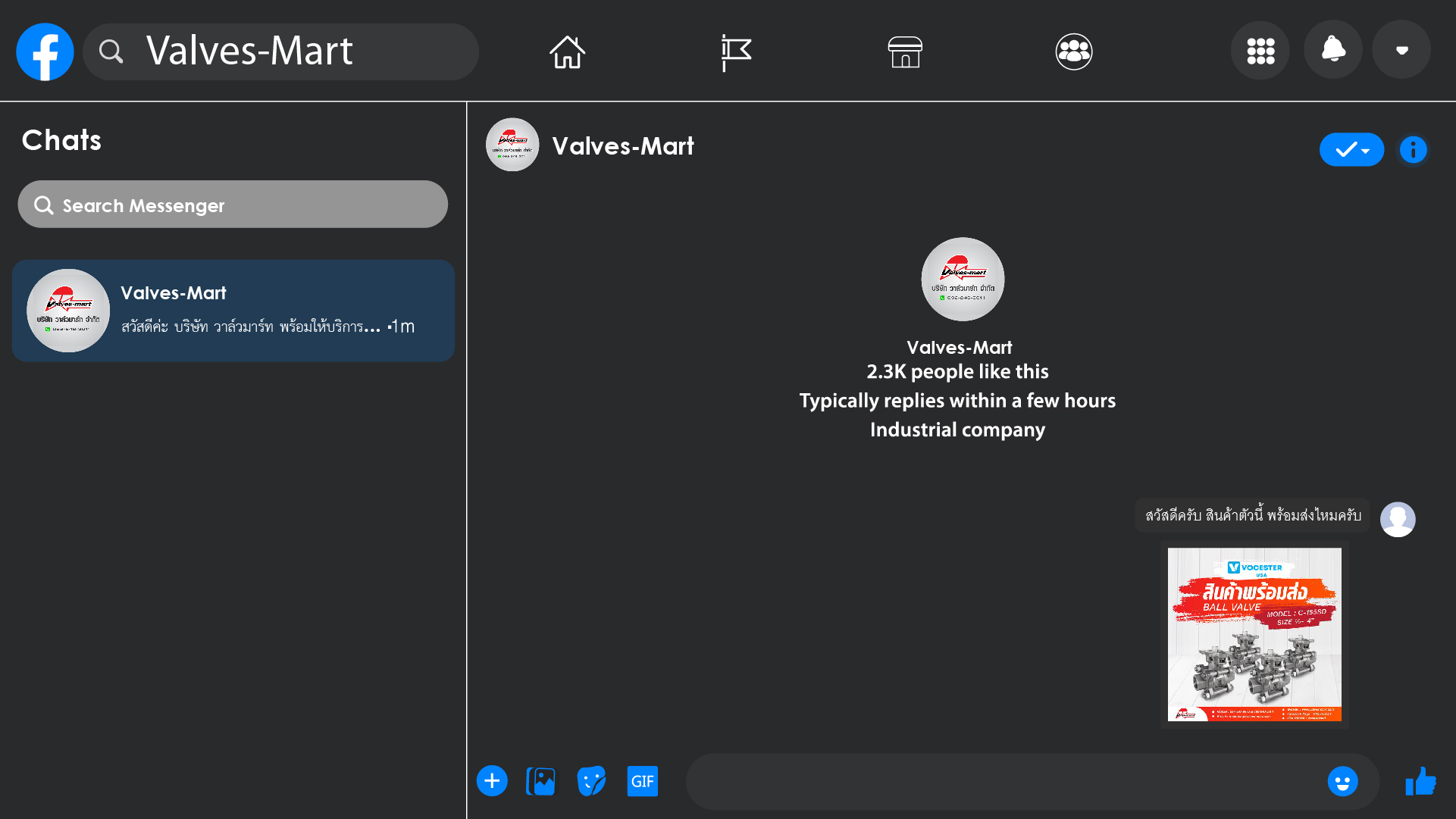Send a thumbs-up like
Viewport: 1456px width, 819px height.
click(1420, 781)
